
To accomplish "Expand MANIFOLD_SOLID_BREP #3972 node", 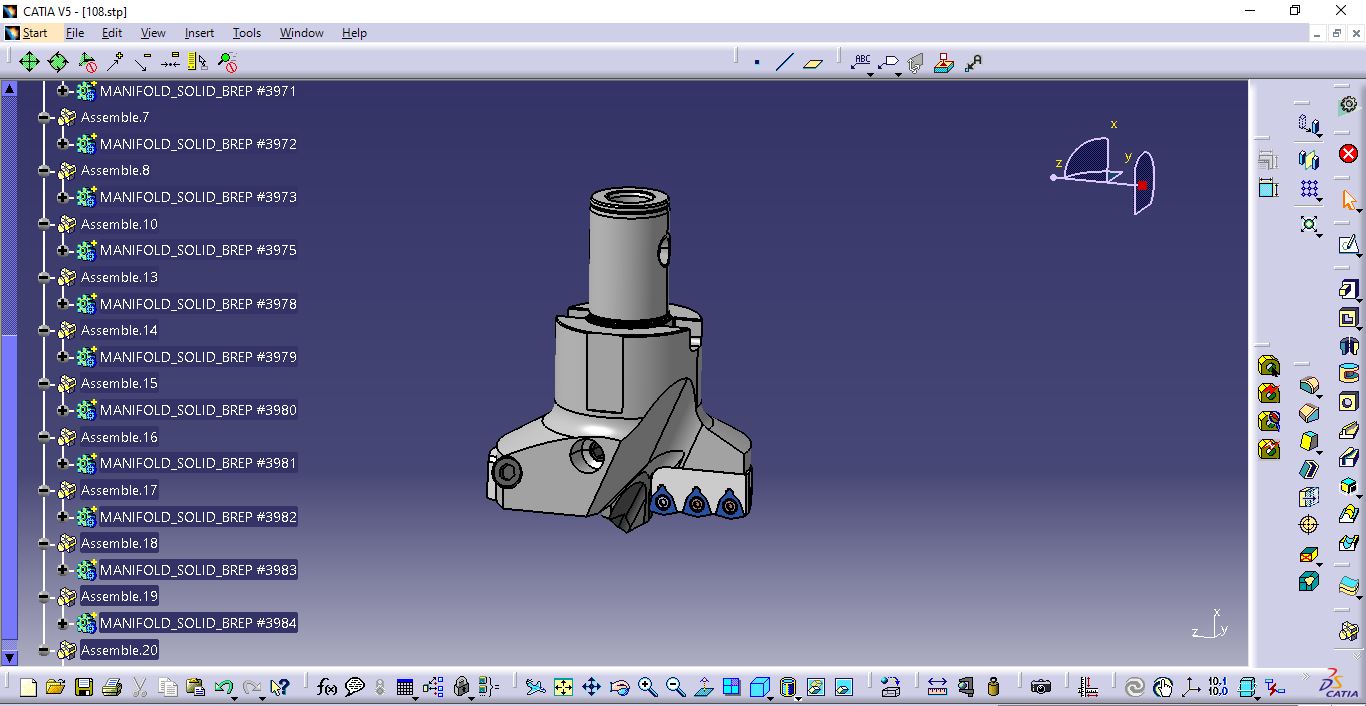I will click(x=63, y=144).
